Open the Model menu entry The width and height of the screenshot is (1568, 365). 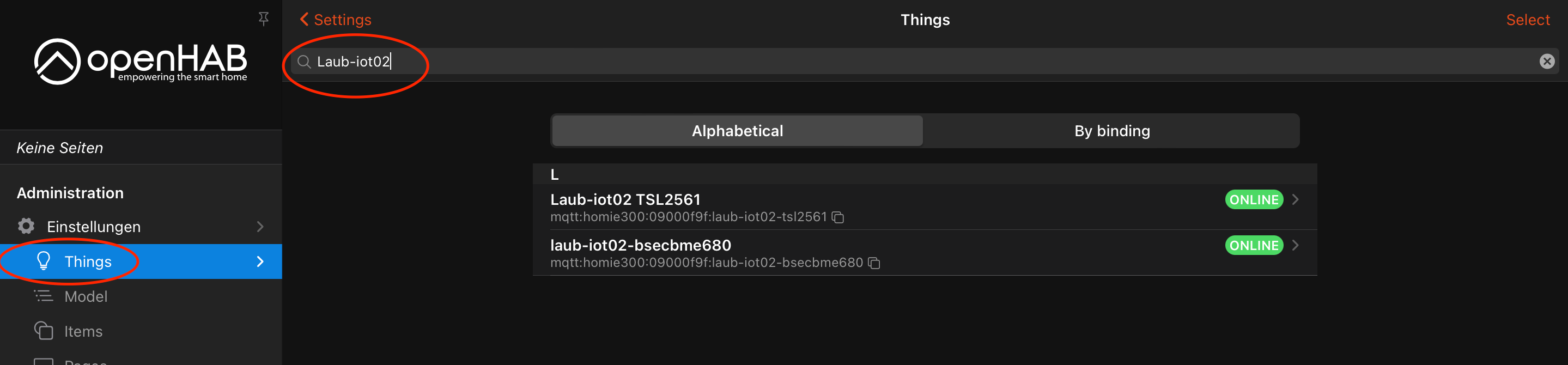point(86,296)
